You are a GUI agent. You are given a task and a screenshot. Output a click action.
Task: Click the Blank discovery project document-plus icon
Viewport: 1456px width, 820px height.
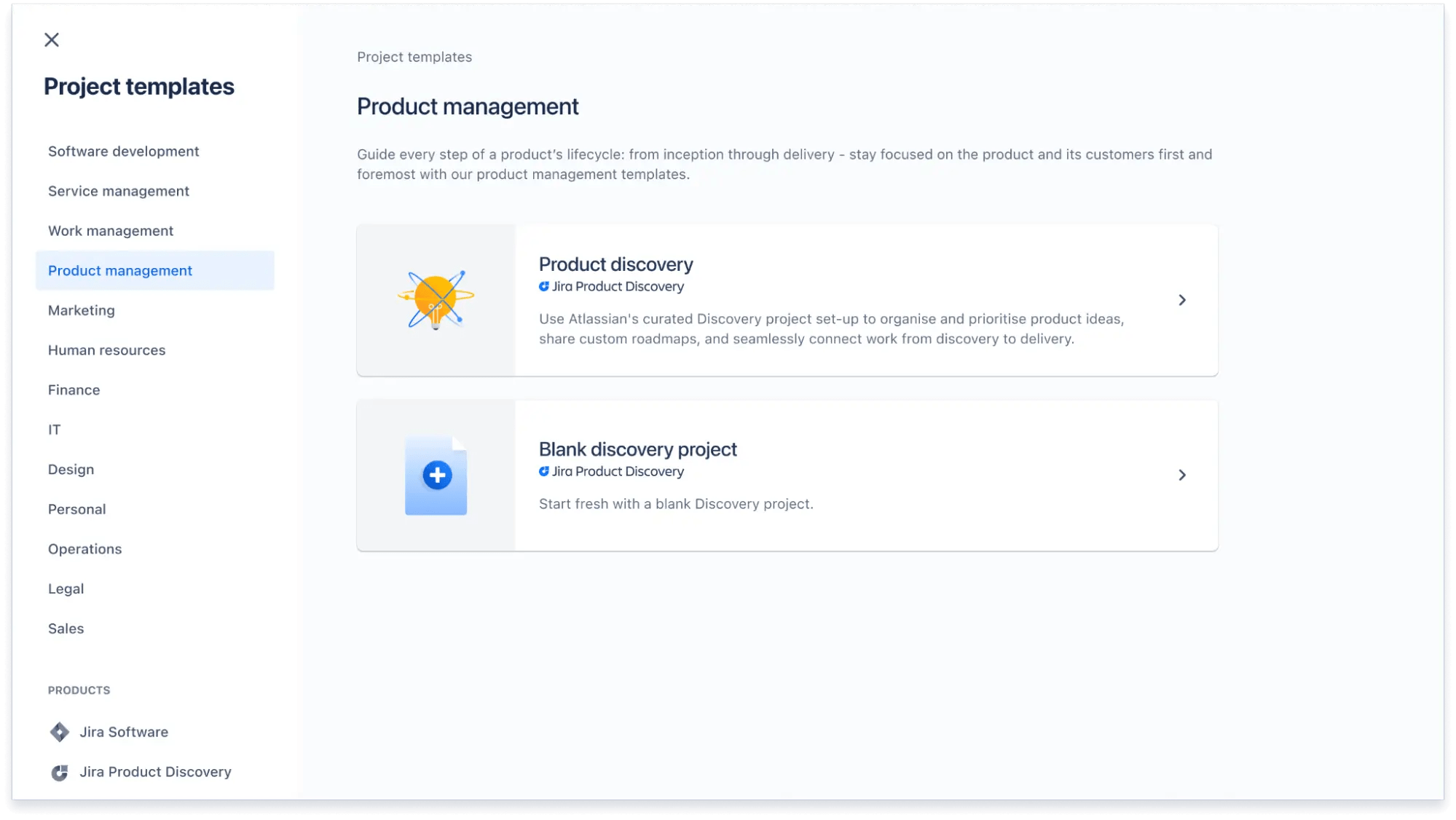(436, 475)
